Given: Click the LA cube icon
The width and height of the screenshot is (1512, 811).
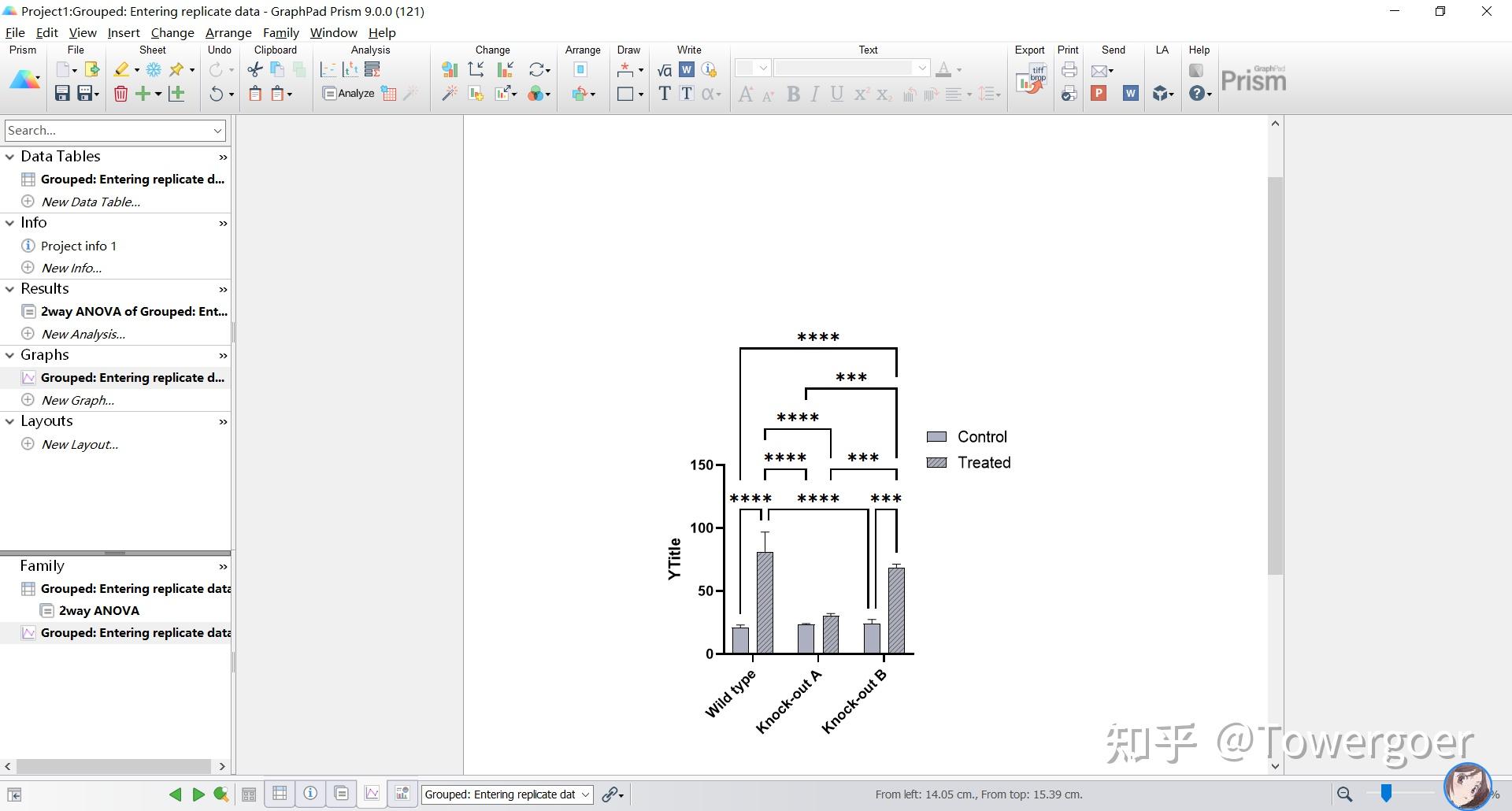Looking at the screenshot, I should coord(1160,94).
